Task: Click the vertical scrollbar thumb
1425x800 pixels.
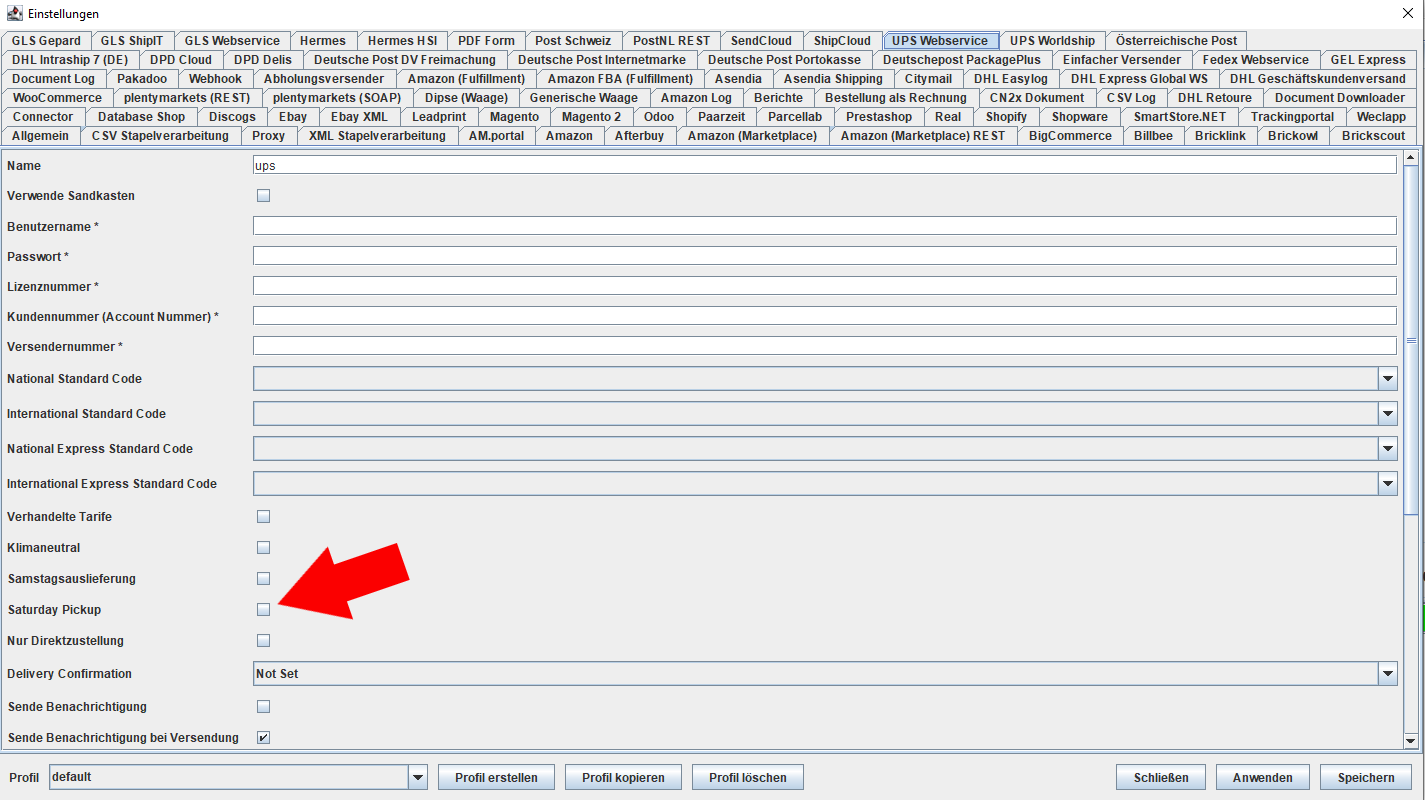Action: coord(1411,340)
